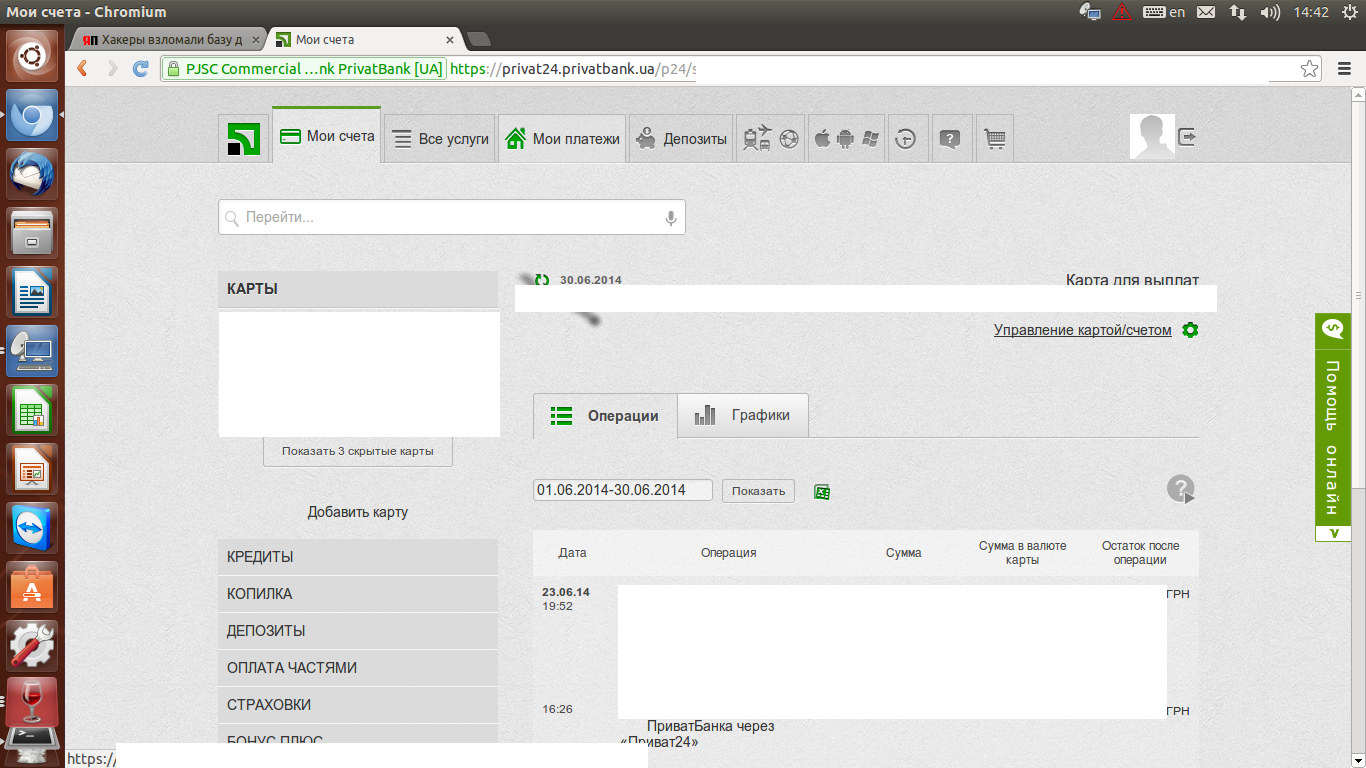Click the round gray help play icon
1366x768 pixels.
[x=1181, y=489]
